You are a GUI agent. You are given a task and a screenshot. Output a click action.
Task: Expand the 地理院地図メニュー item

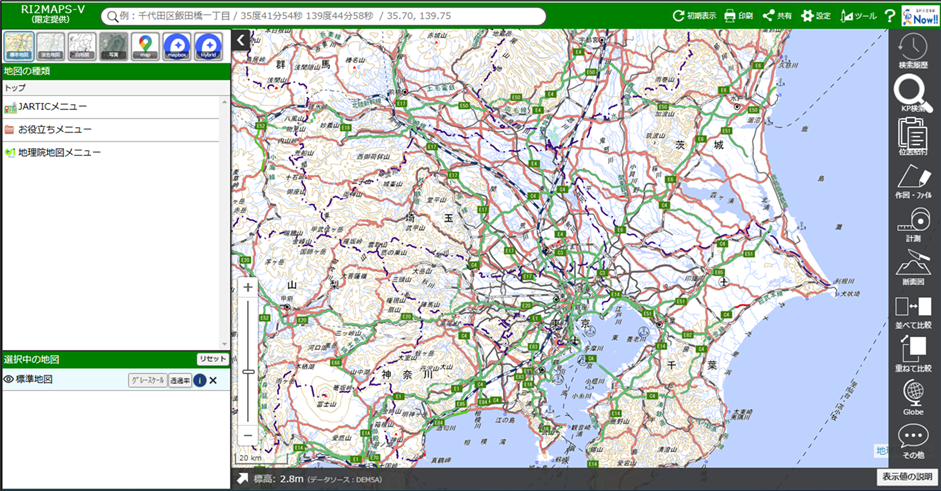pyautogui.click(x=59, y=152)
